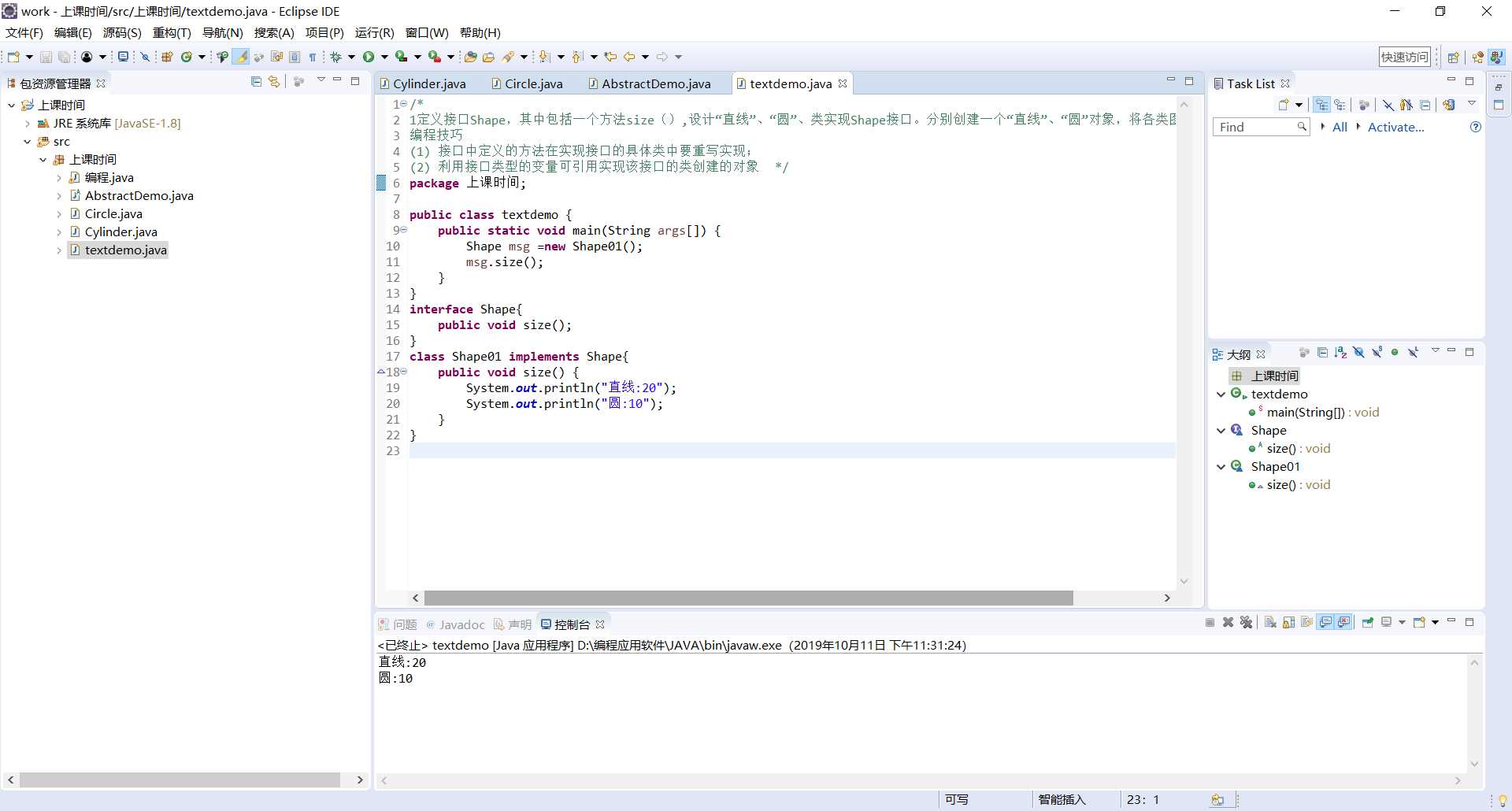Viewport: 1512px width, 811px height.
Task: Click the Open Task folder icon
Action: 488,57
